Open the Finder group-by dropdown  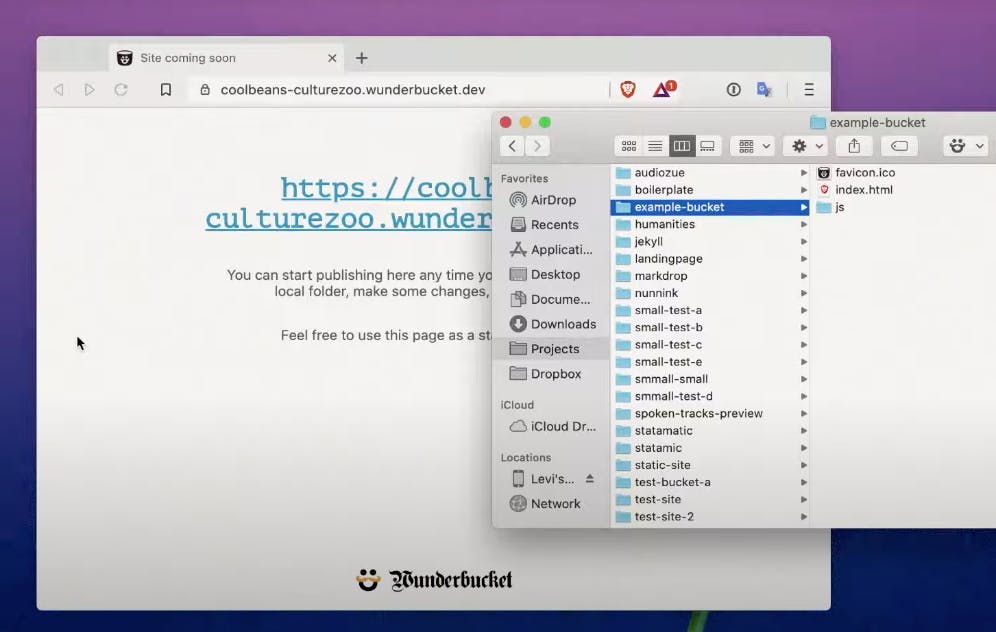click(753, 146)
